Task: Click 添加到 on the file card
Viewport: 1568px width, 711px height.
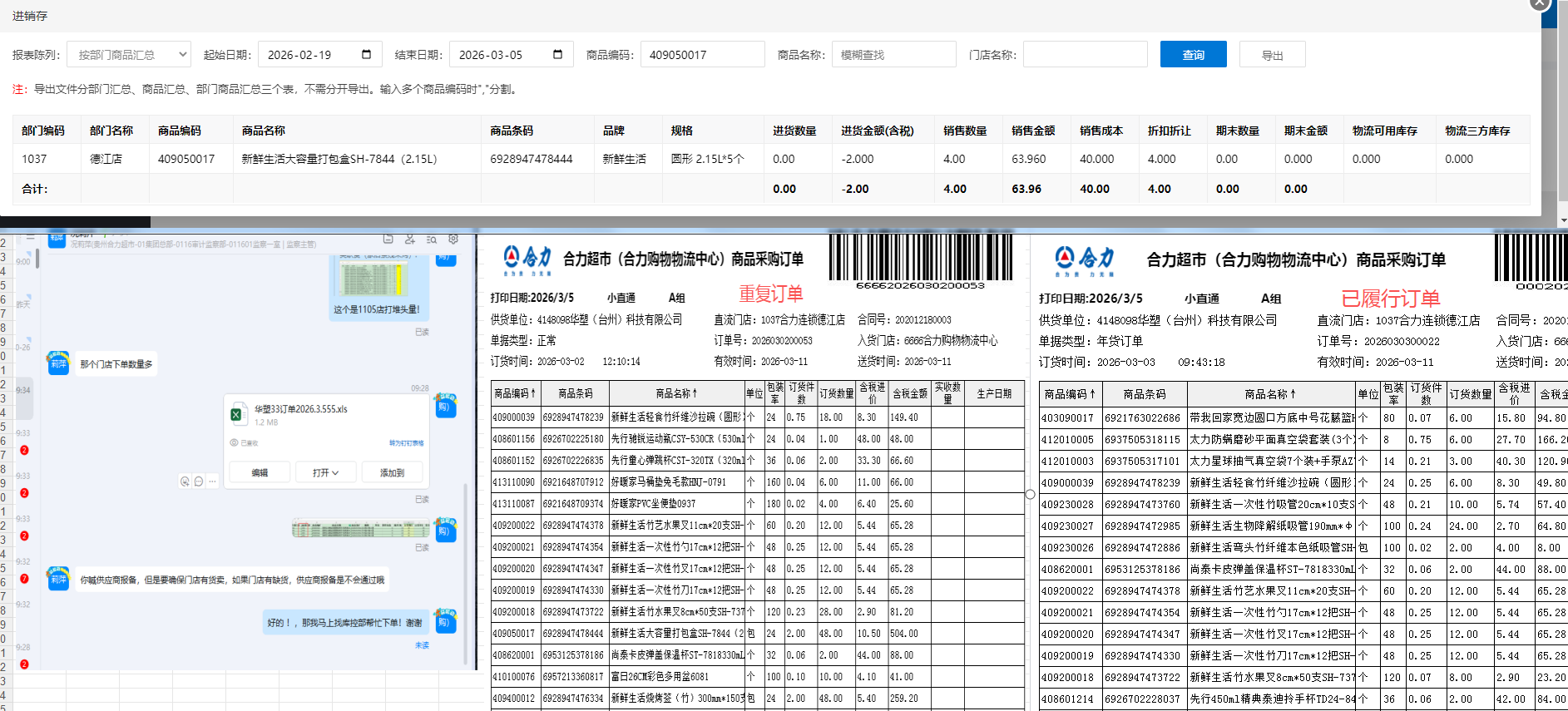Action: (392, 472)
